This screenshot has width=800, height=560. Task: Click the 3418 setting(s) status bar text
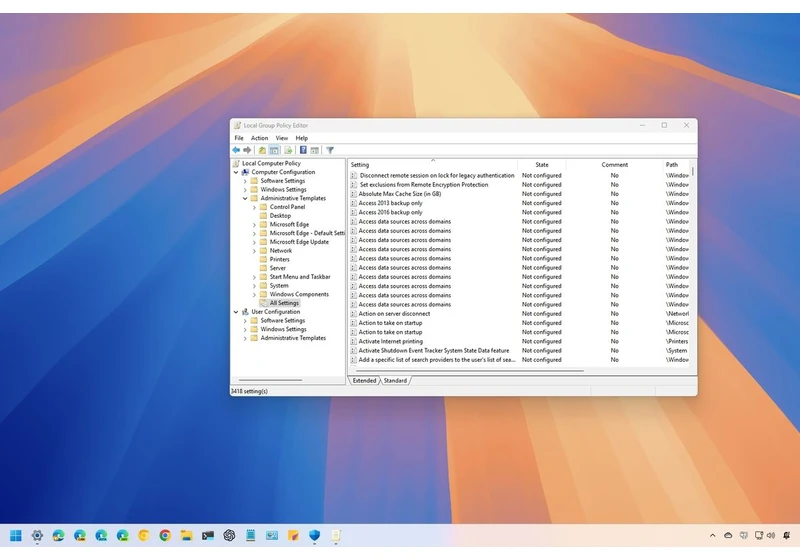[x=249, y=391]
